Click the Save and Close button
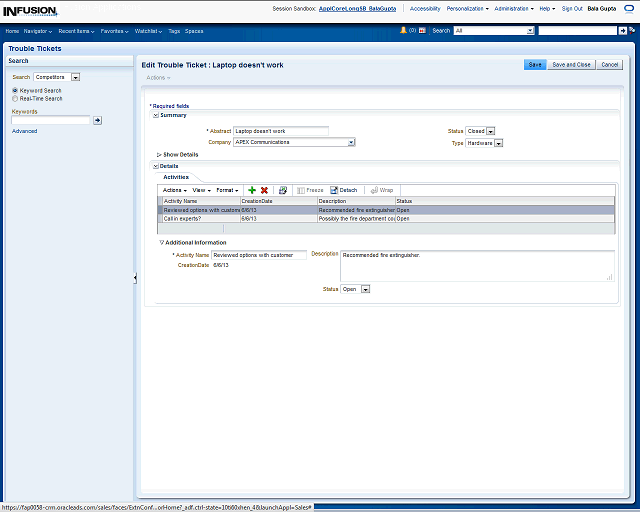 [x=571, y=65]
